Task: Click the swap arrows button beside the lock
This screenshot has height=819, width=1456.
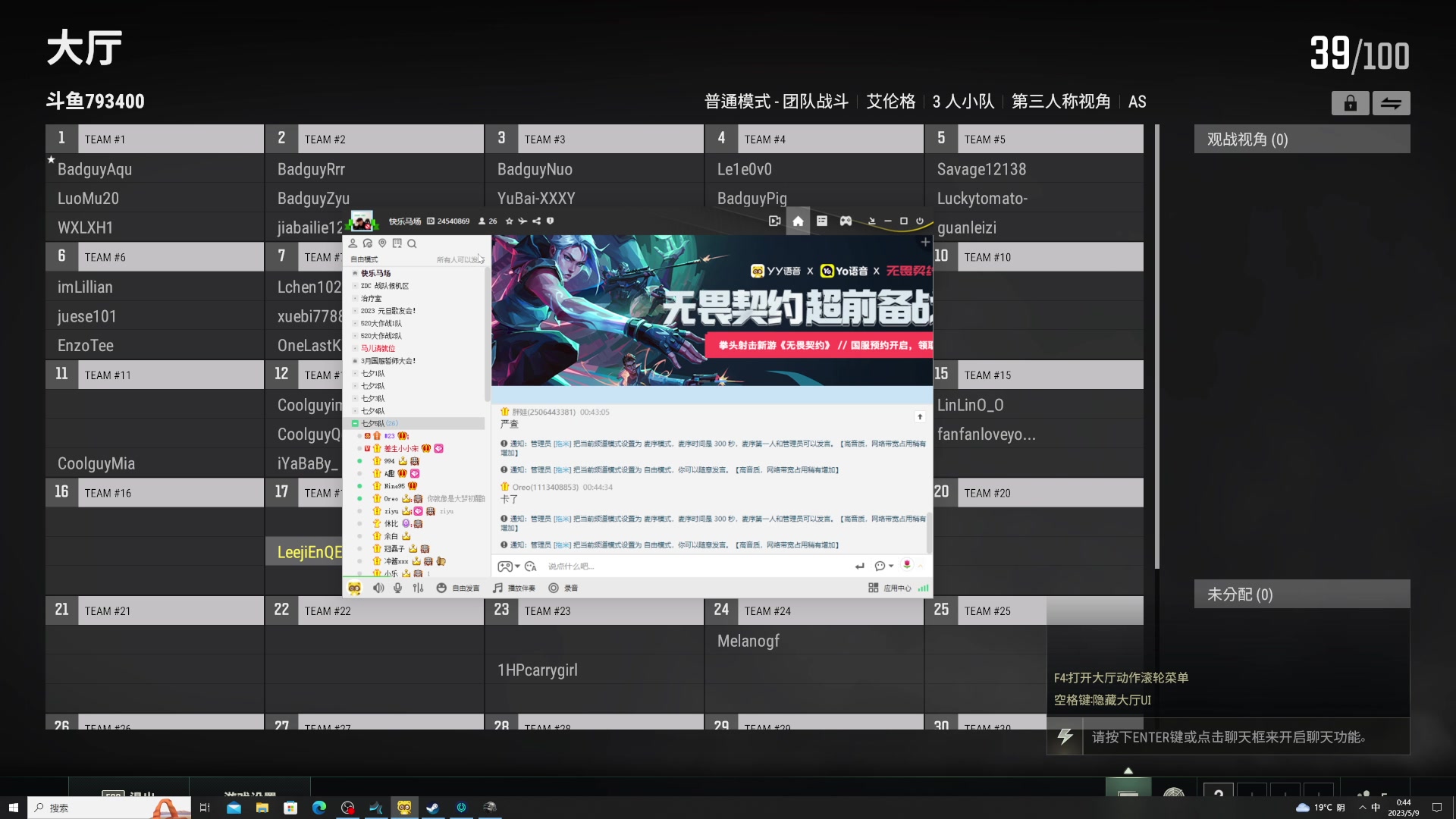Action: pyautogui.click(x=1391, y=103)
